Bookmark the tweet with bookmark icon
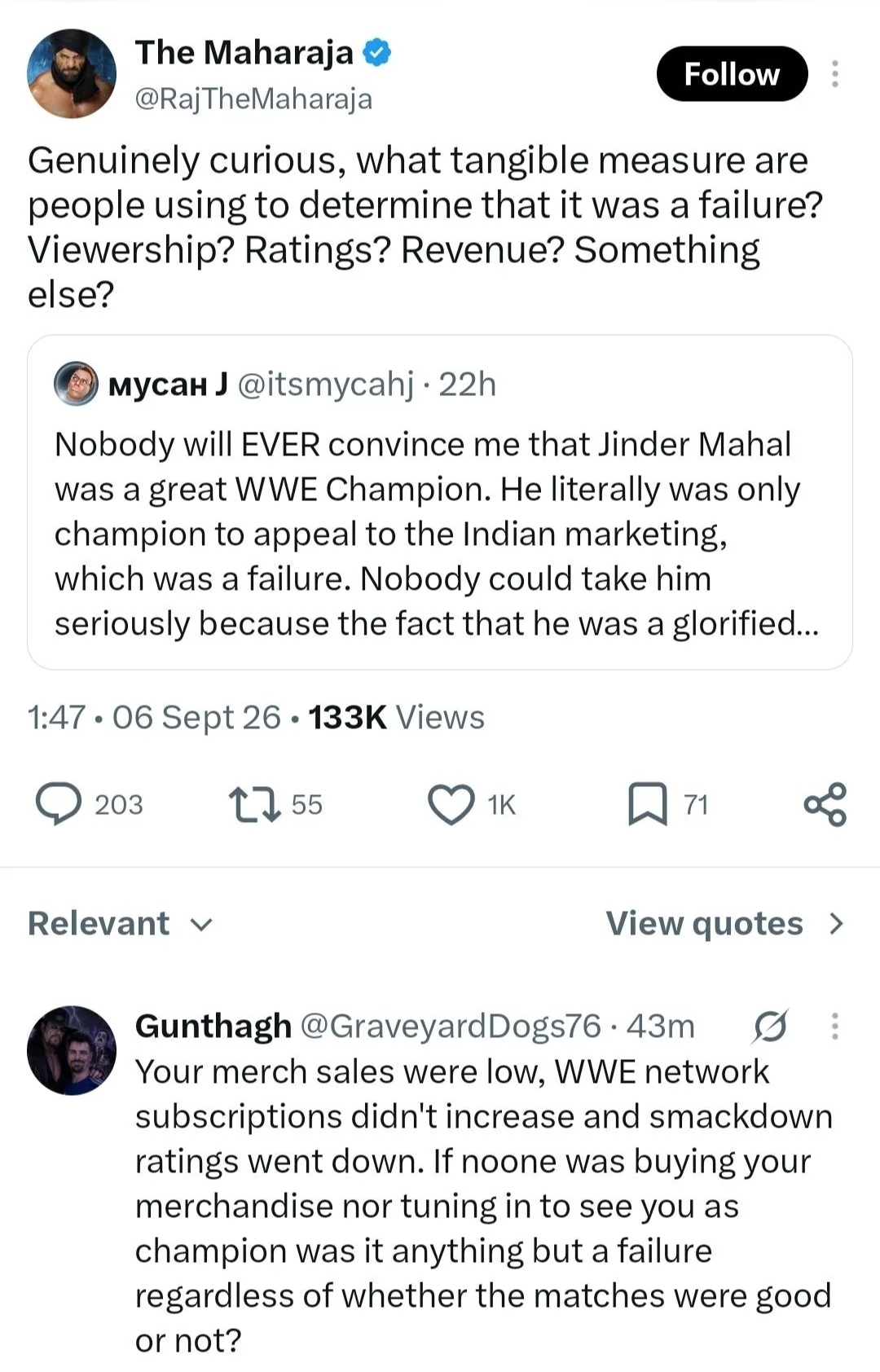 pos(648,804)
